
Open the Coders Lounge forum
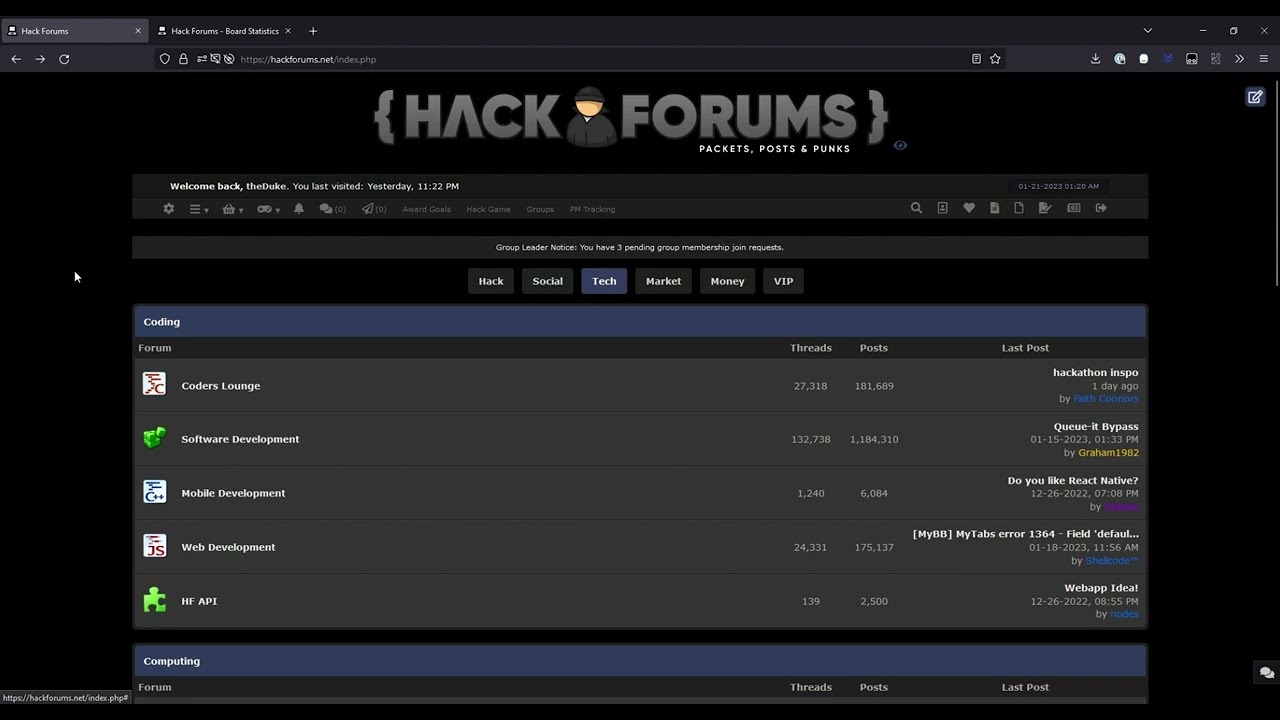pos(221,386)
